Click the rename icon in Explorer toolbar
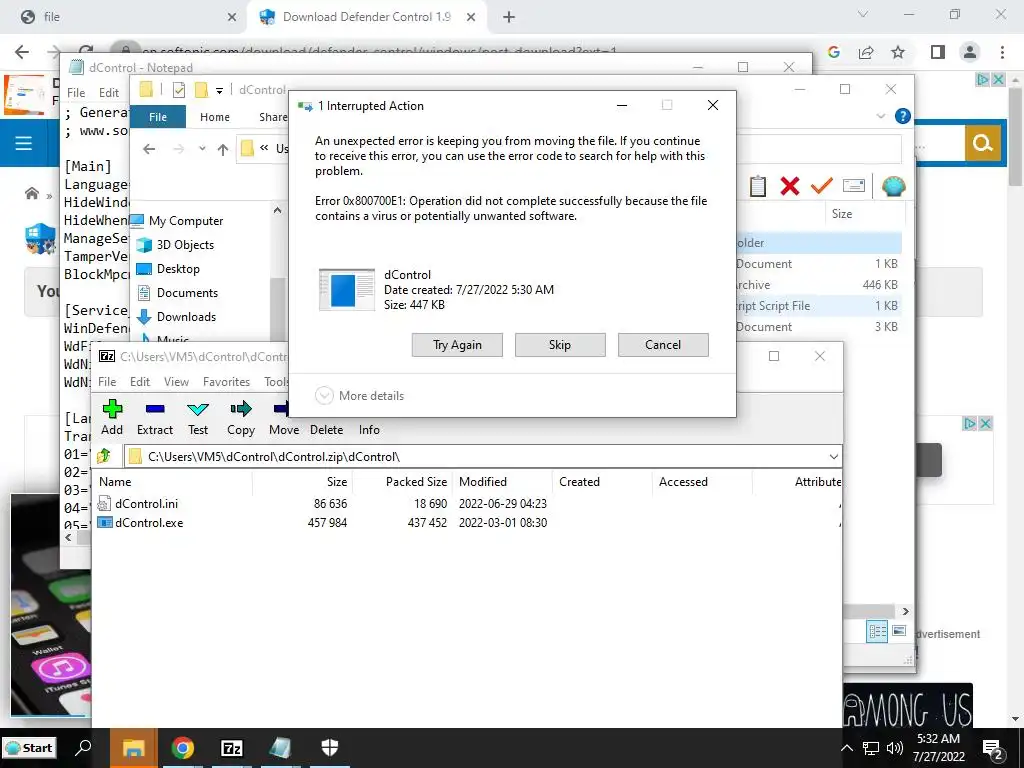Viewport: 1024px width, 768px height. [x=854, y=186]
